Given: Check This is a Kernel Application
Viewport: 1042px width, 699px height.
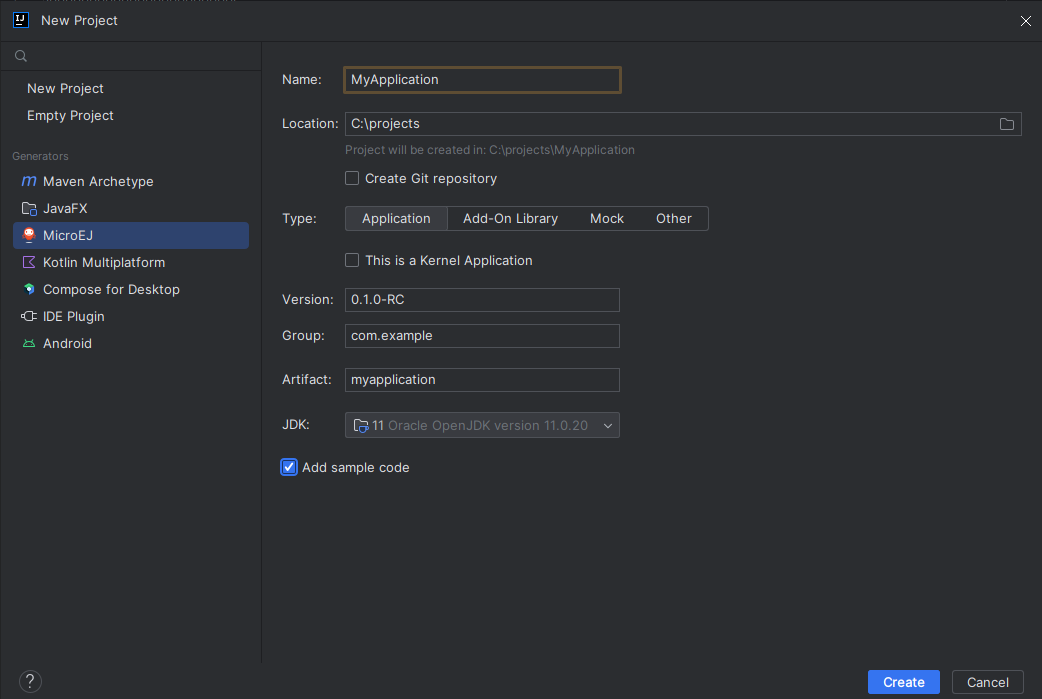Looking at the screenshot, I should 352,259.
